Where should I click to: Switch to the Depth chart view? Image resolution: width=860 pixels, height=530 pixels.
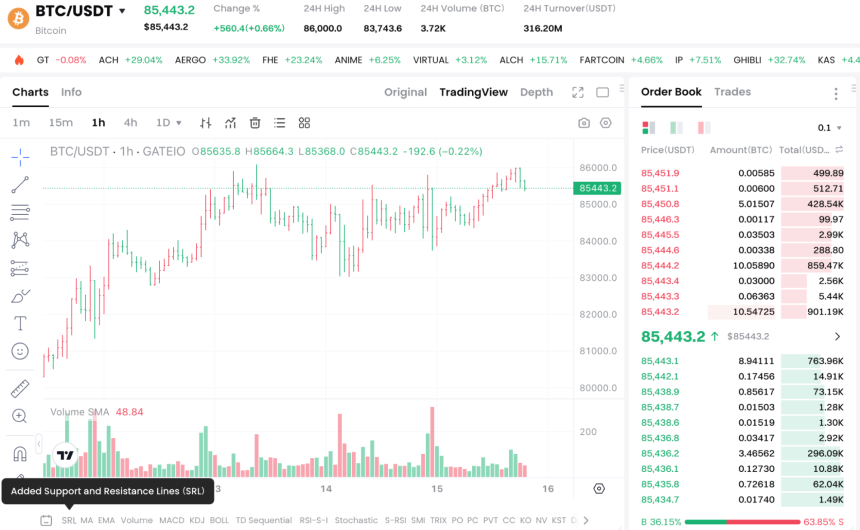(x=536, y=92)
